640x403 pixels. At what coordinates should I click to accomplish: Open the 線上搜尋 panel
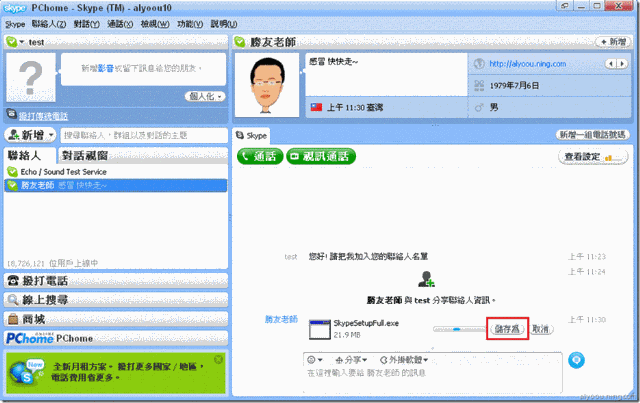[116, 300]
